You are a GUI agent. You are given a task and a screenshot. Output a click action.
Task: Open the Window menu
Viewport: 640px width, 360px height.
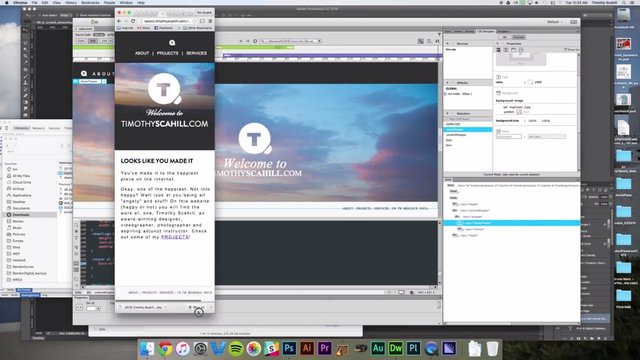coord(126,2)
